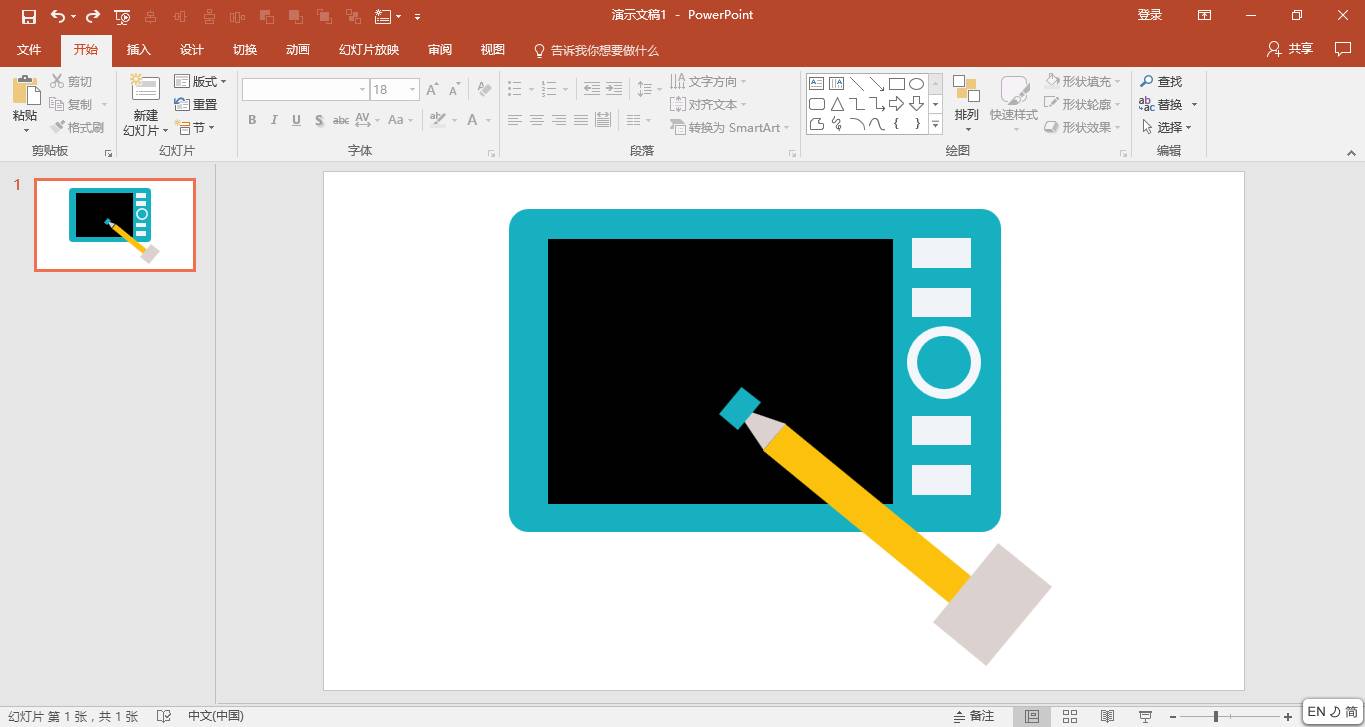Expand the Section (节) dropdown

[x=194, y=127]
